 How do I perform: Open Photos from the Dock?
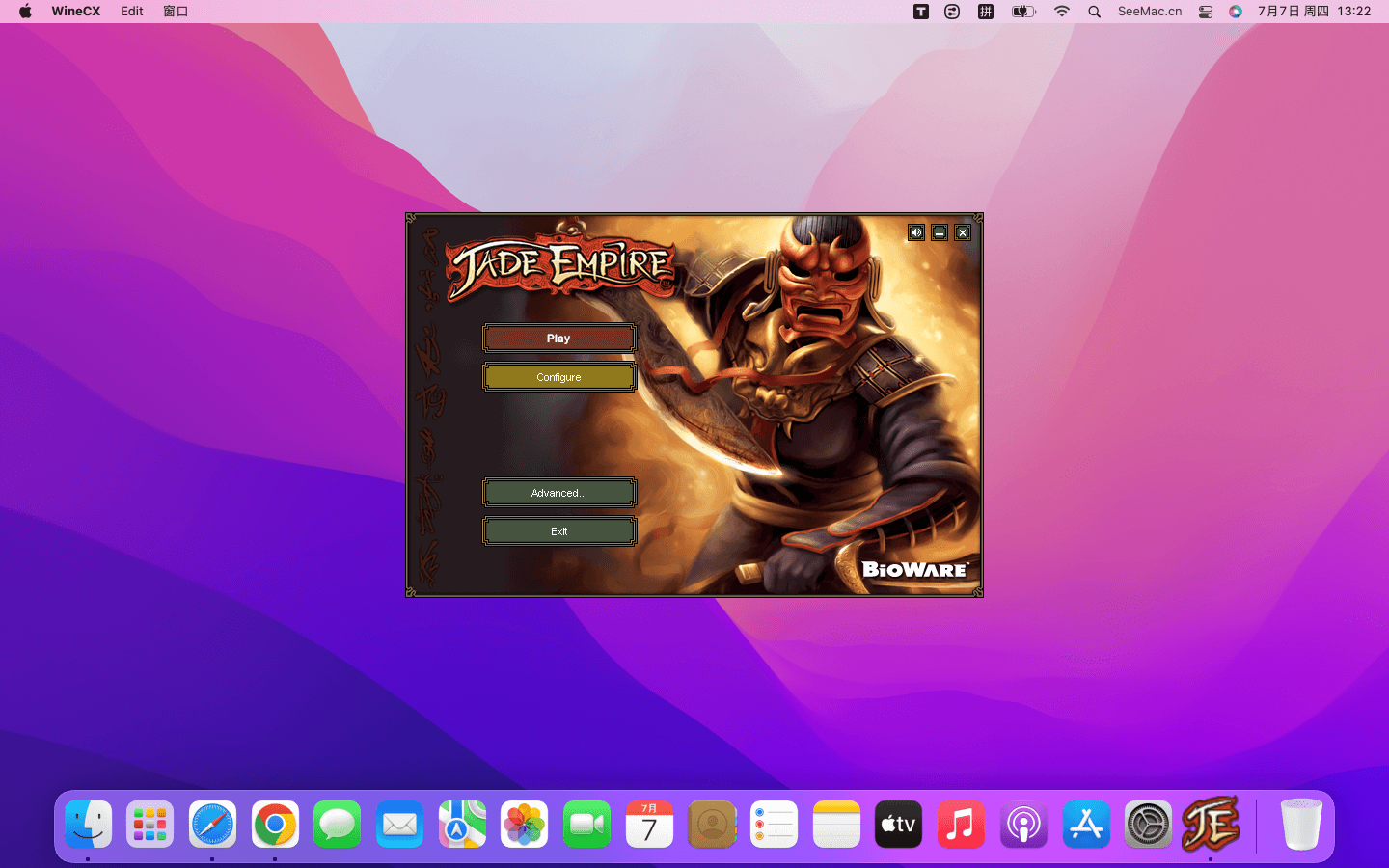point(524,825)
